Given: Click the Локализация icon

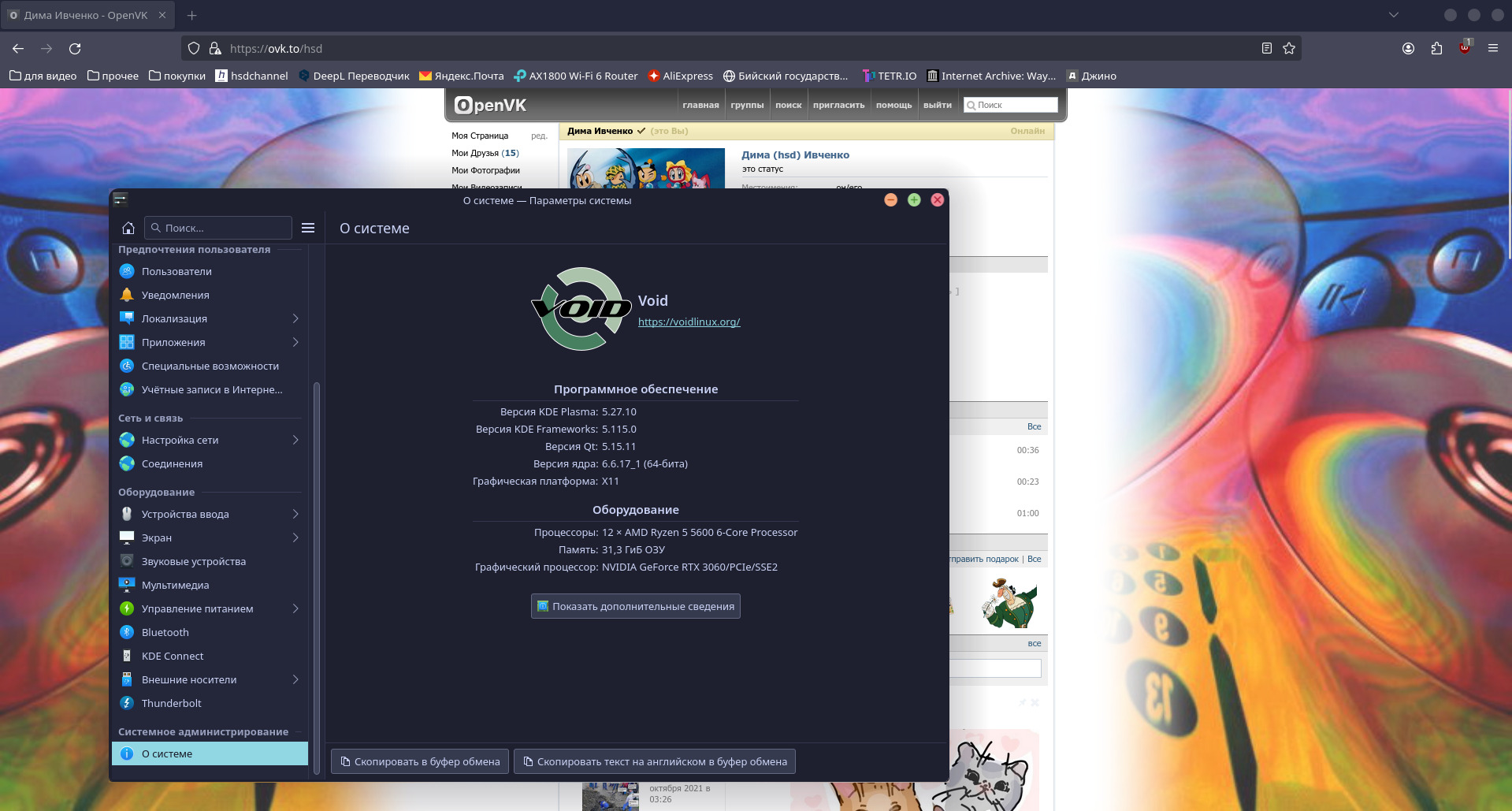Looking at the screenshot, I should point(127,318).
